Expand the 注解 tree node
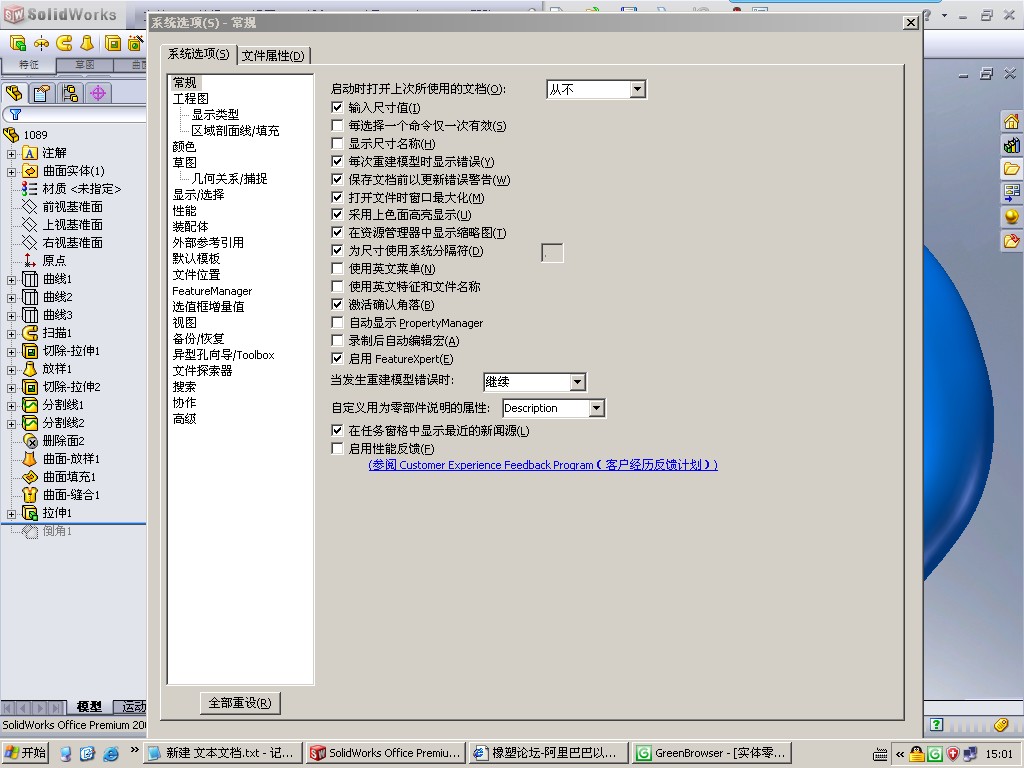 (x=11, y=154)
